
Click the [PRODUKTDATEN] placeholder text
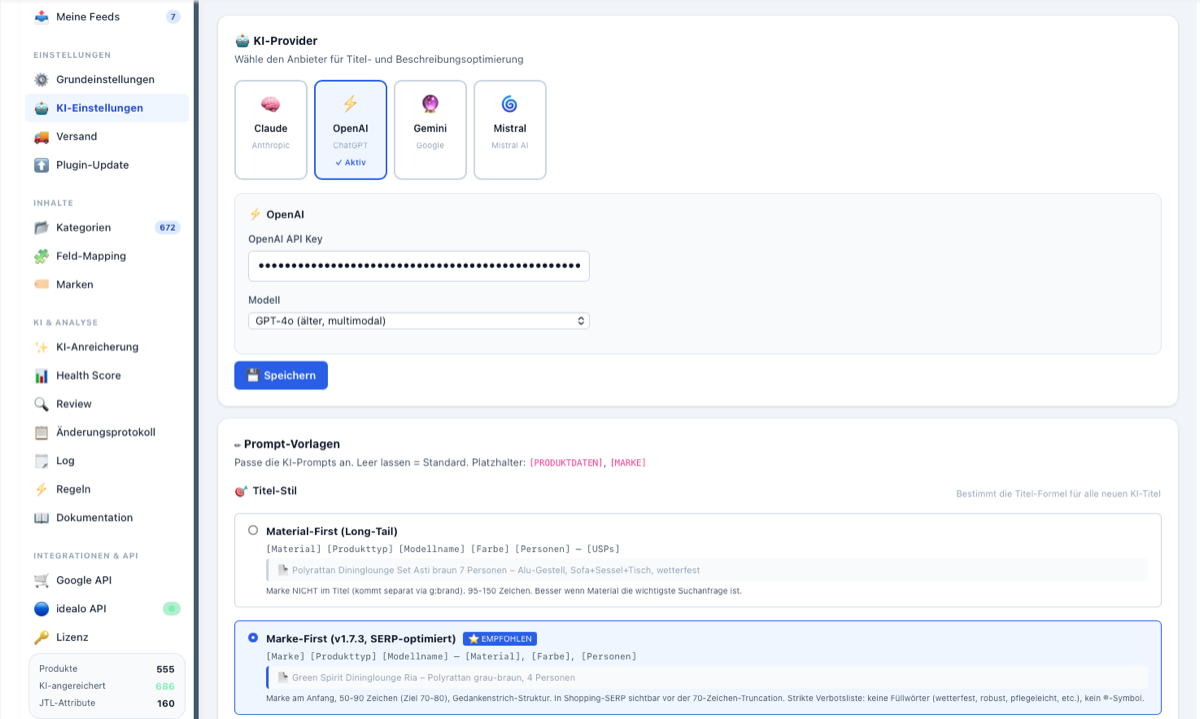pos(566,462)
